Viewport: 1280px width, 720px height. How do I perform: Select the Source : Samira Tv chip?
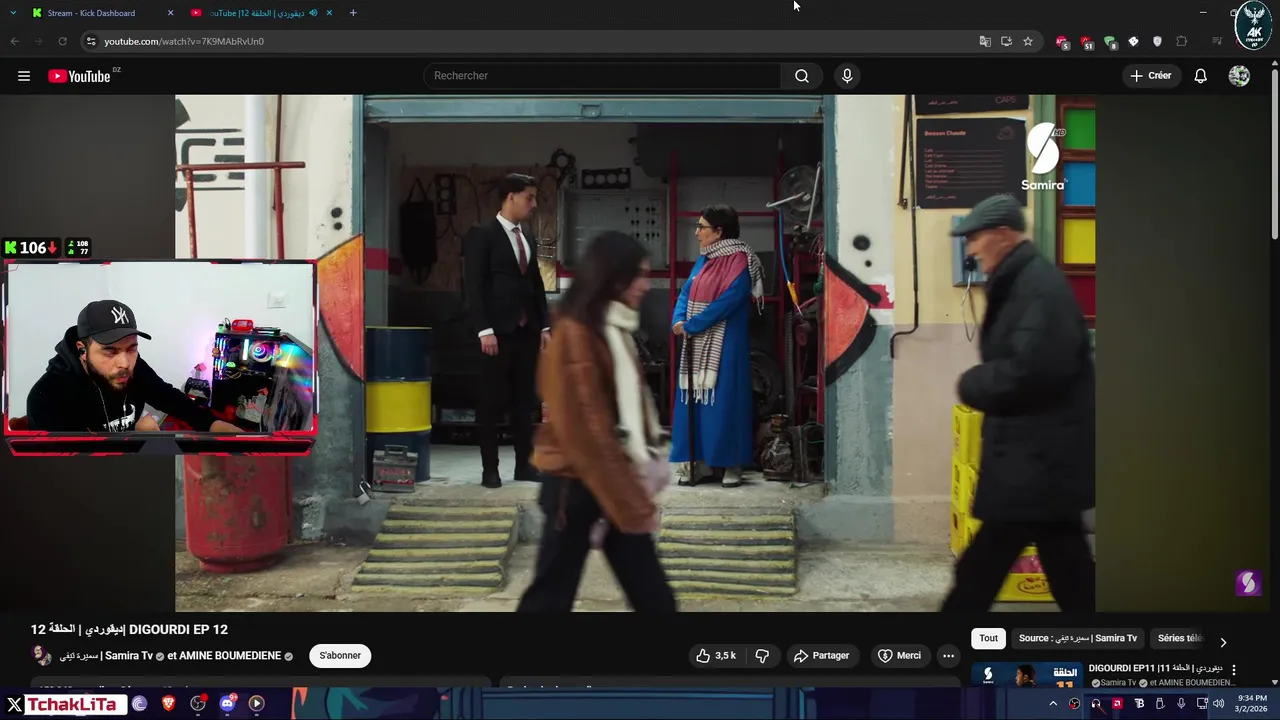1078,638
